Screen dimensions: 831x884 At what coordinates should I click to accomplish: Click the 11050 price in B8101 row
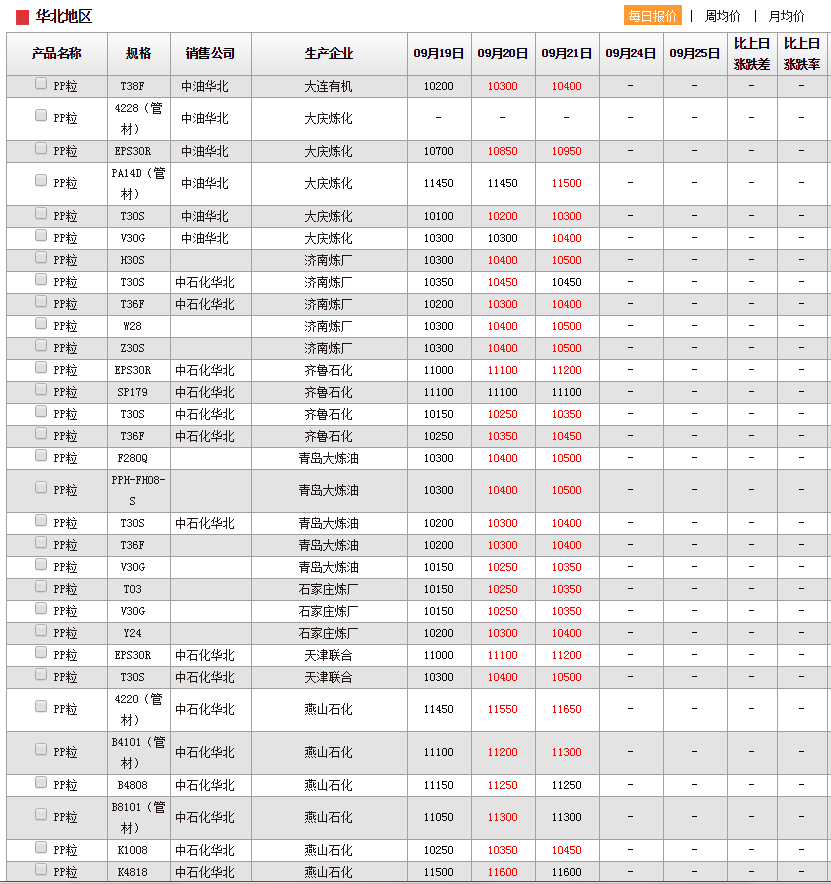tap(439, 817)
